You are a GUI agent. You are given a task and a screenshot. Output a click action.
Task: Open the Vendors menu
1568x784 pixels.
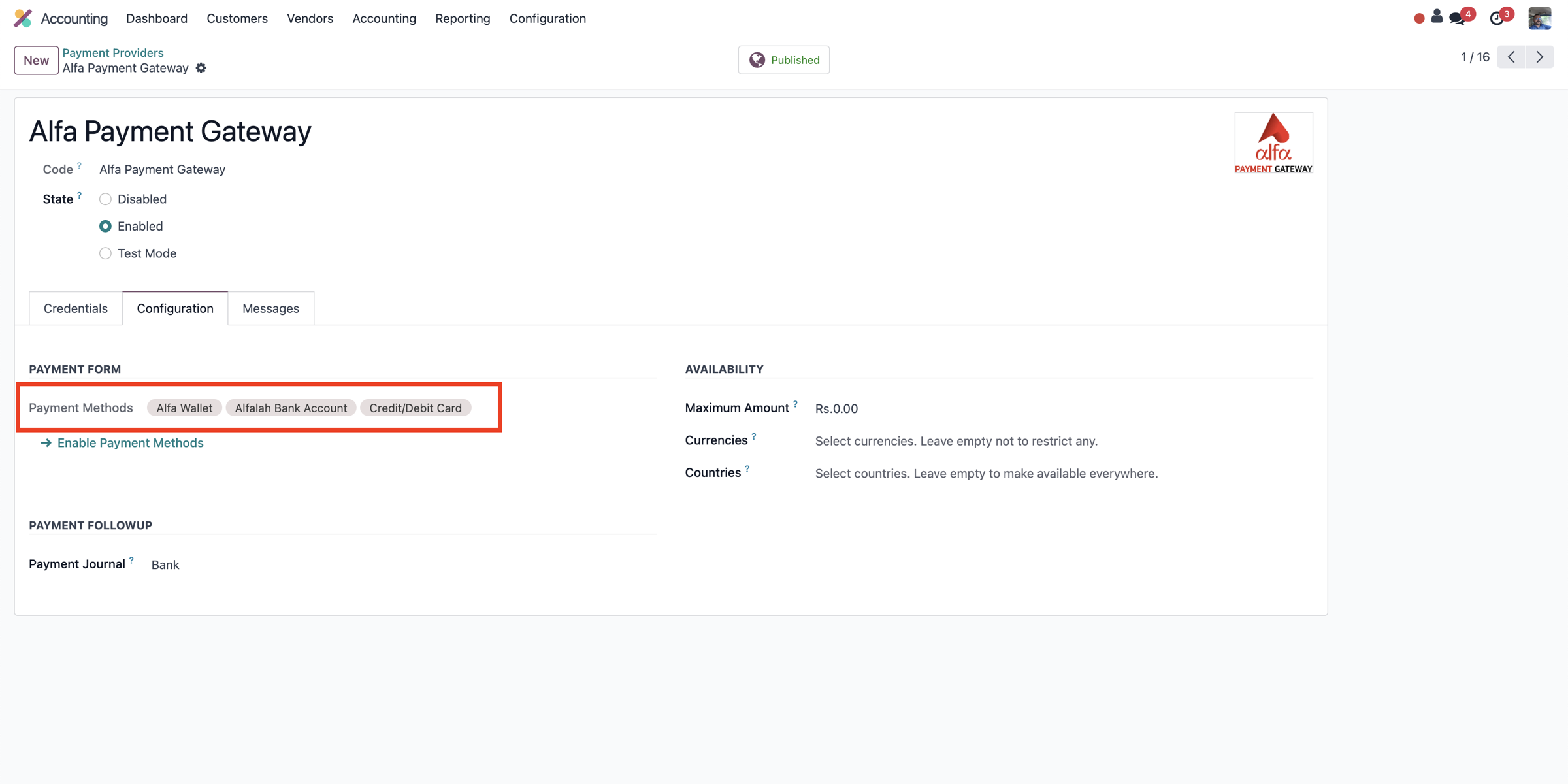tap(310, 18)
